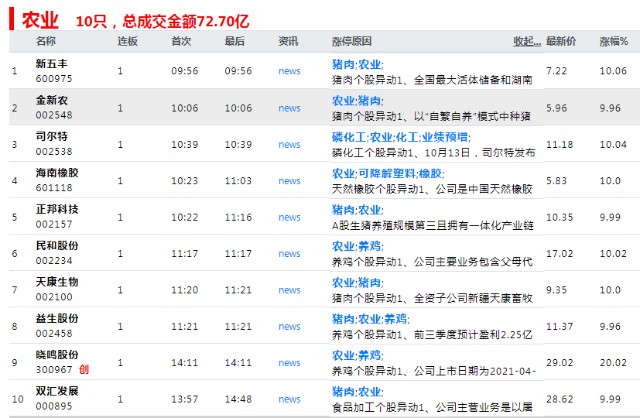The height and width of the screenshot is (418, 640).
Task: Click price 7.22 for 新五丰
Action: click(x=557, y=71)
